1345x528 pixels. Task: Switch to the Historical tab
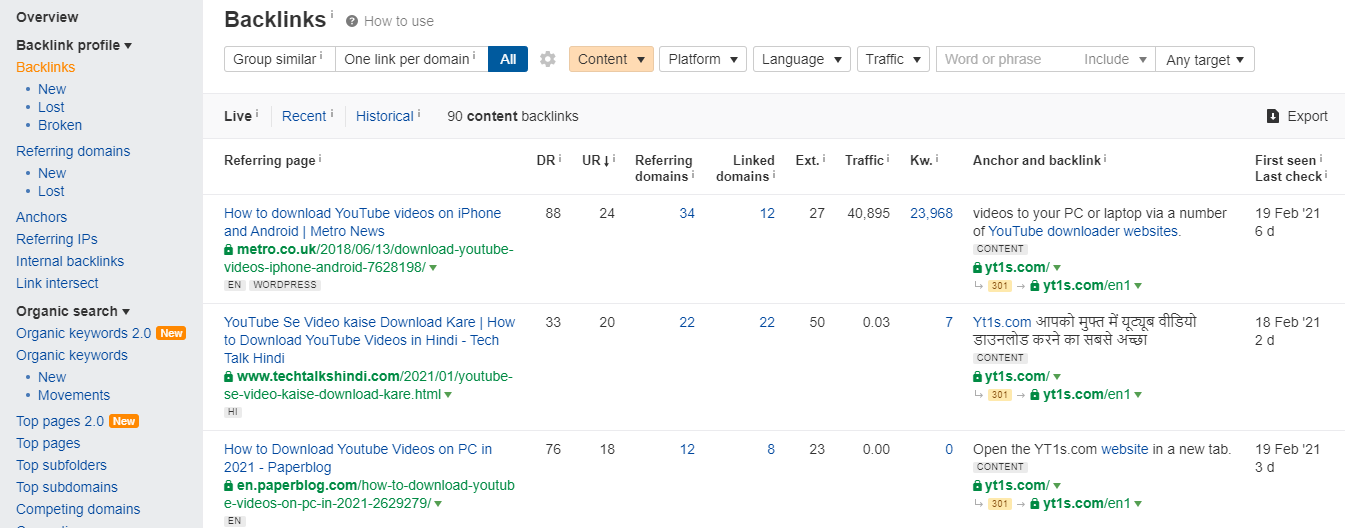(384, 116)
